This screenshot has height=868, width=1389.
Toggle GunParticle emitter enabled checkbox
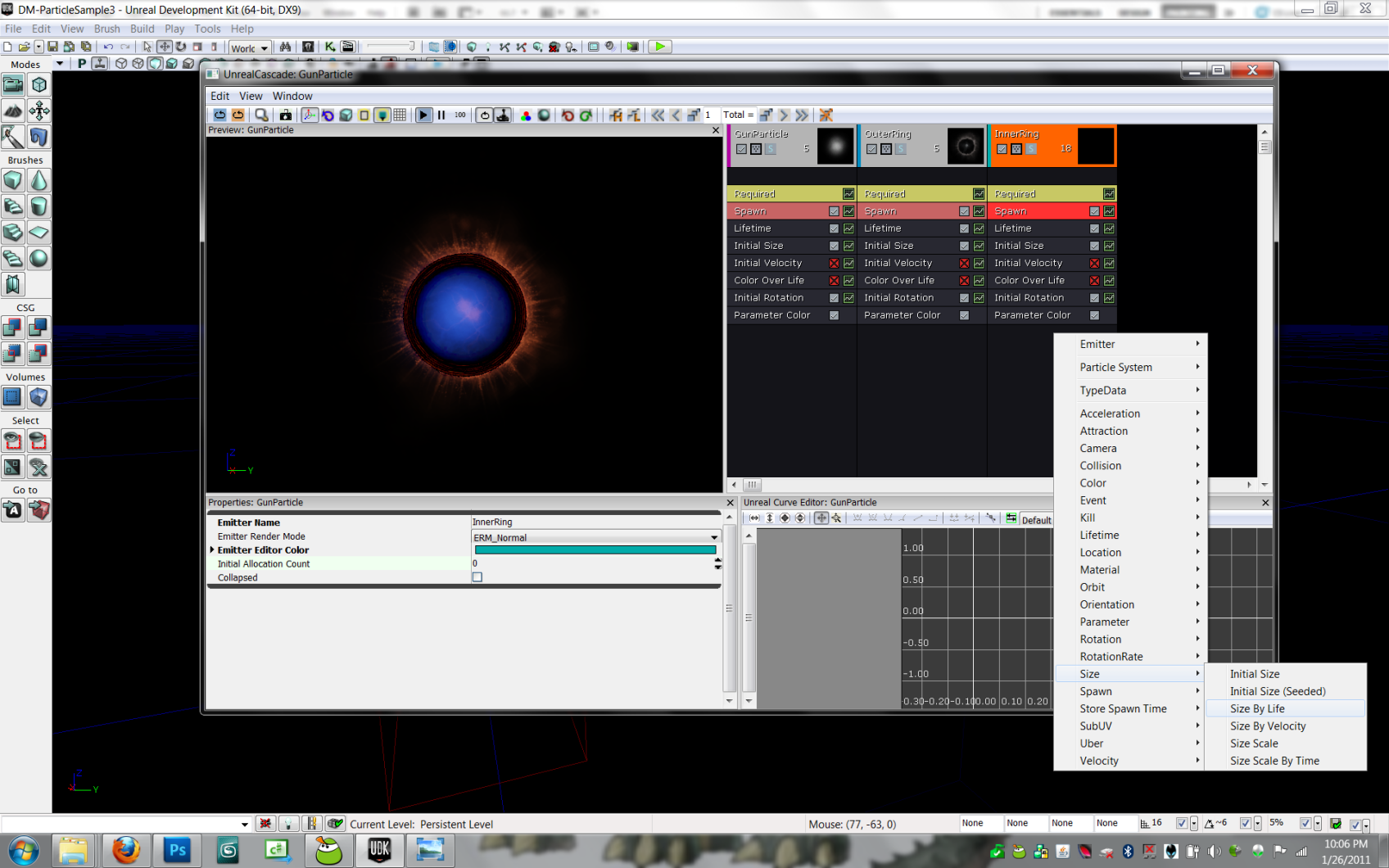pyautogui.click(x=741, y=149)
